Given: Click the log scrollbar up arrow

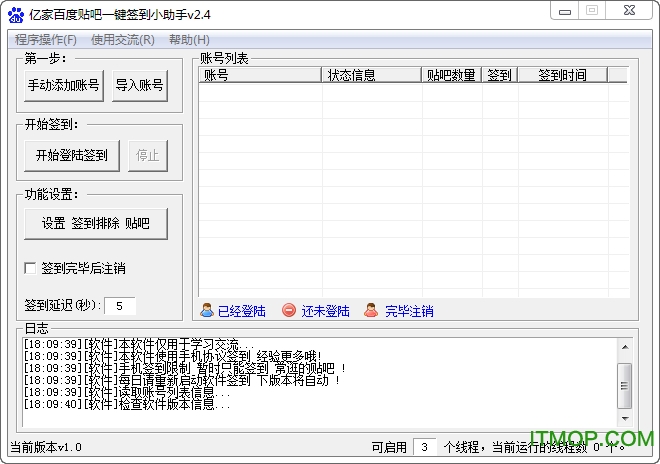Looking at the screenshot, I should pyautogui.click(x=625, y=347).
